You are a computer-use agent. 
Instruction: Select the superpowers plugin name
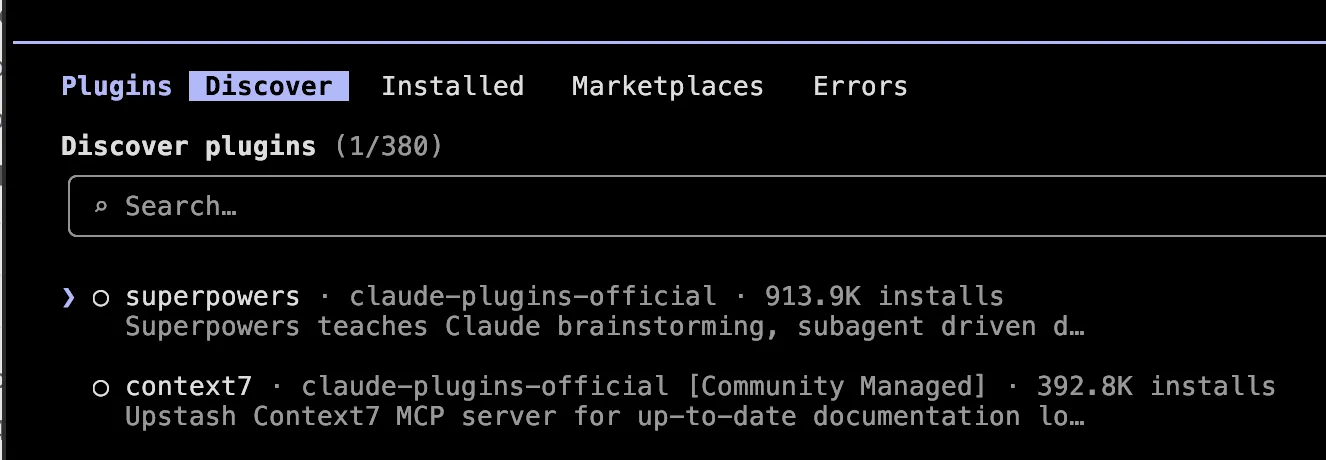click(212, 297)
